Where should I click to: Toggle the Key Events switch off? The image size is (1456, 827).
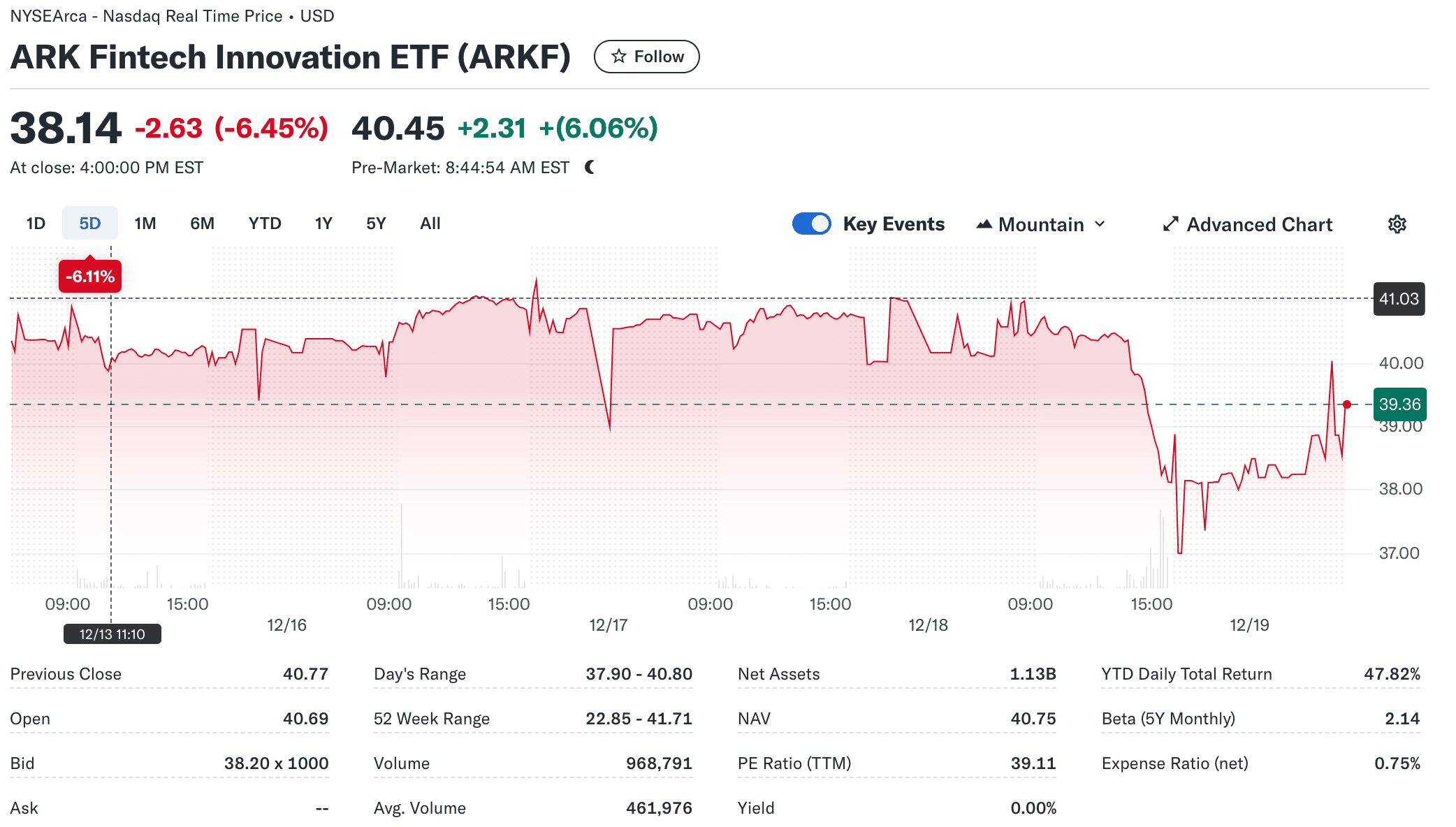click(x=811, y=224)
